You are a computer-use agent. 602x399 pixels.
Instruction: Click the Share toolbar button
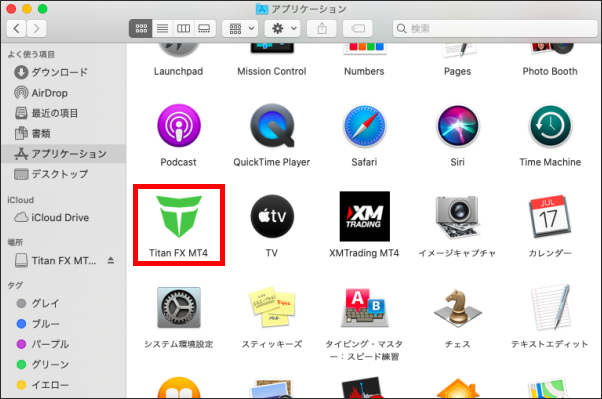(322, 28)
